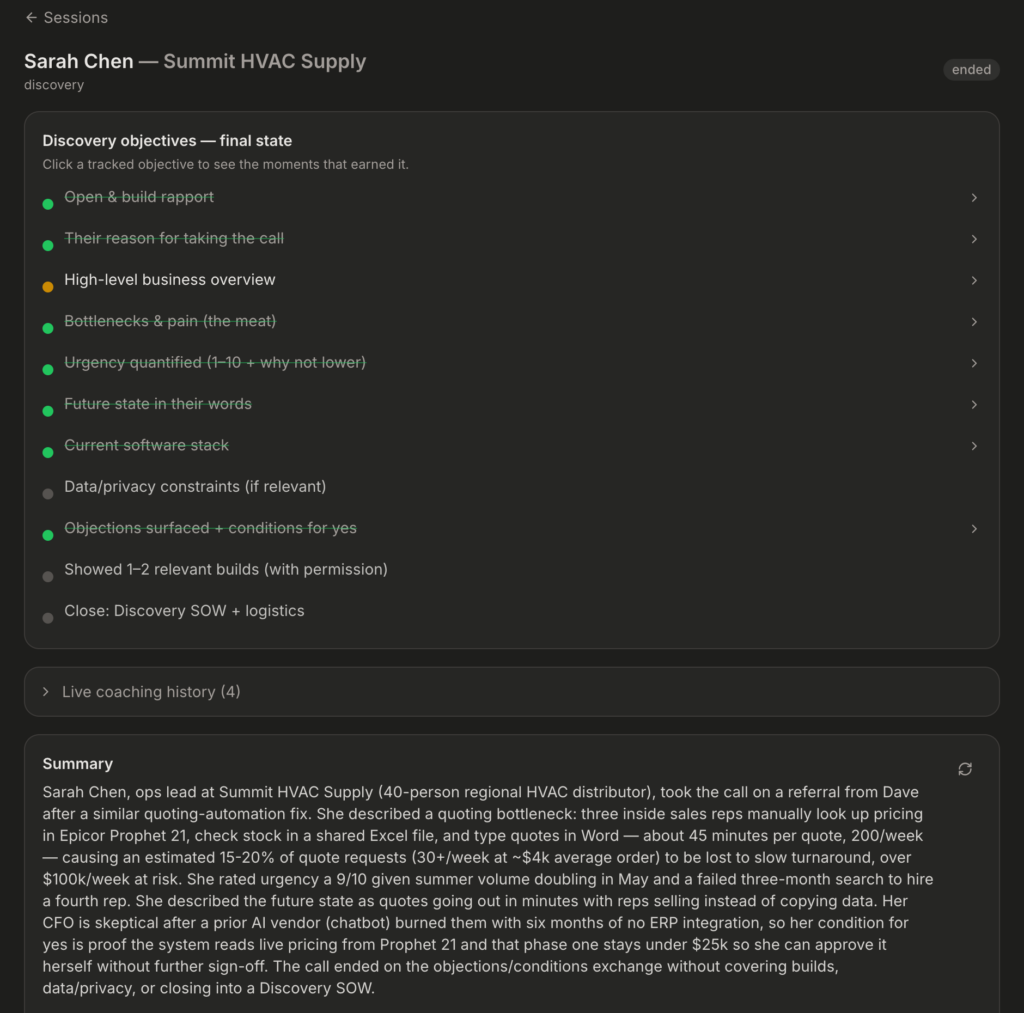Expand chevron for 'Objections surfaced' row
This screenshot has height=1013, width=1024.
(x=974, y=528)
